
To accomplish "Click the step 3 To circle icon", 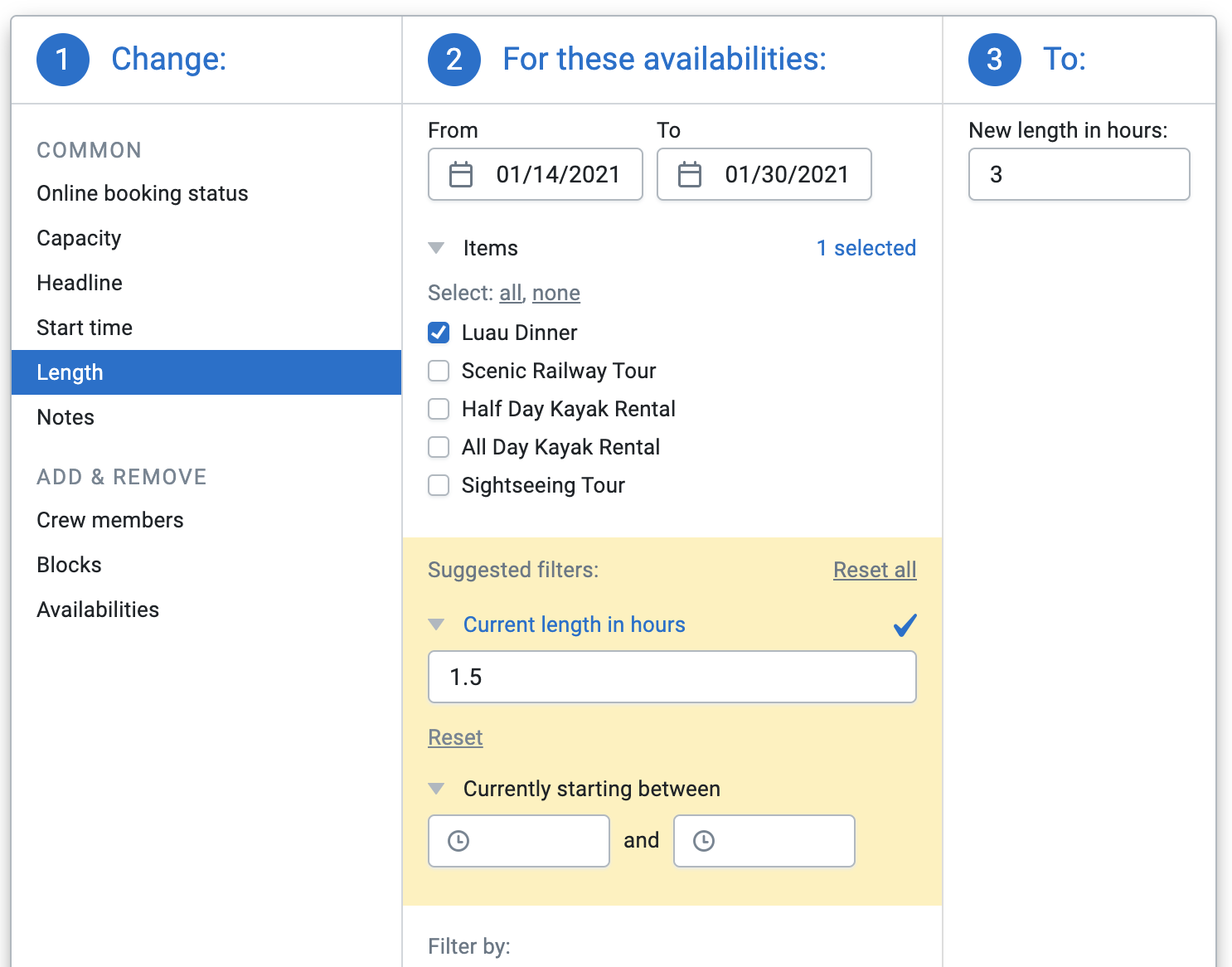I will [994, 59].
